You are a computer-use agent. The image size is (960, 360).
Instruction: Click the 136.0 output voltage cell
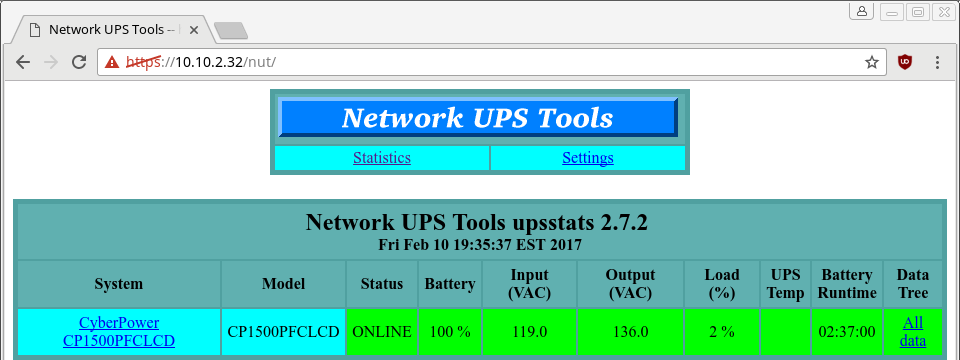(x=630, y=332)
